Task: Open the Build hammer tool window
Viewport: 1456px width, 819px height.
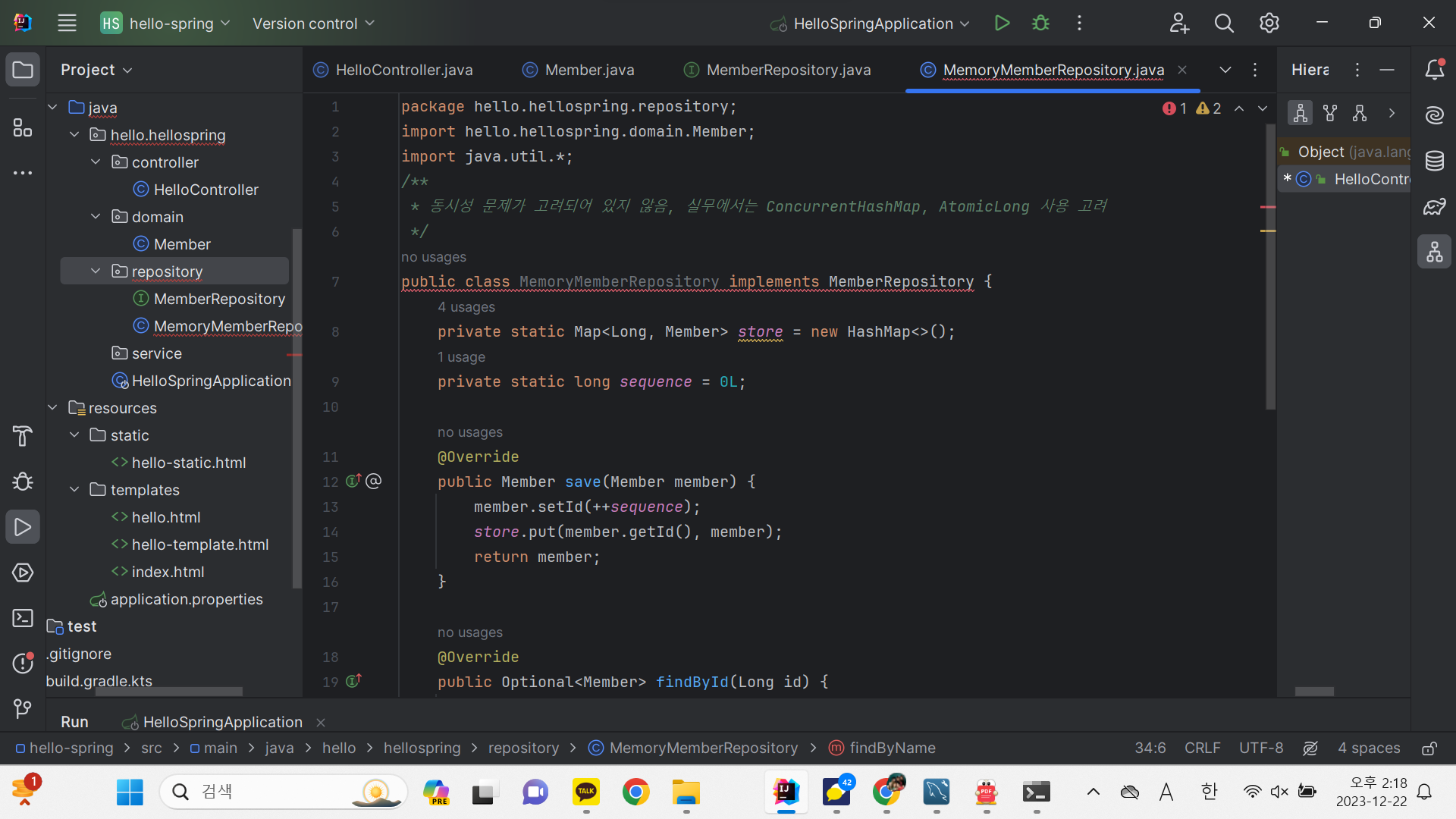Action: point(23,436)
